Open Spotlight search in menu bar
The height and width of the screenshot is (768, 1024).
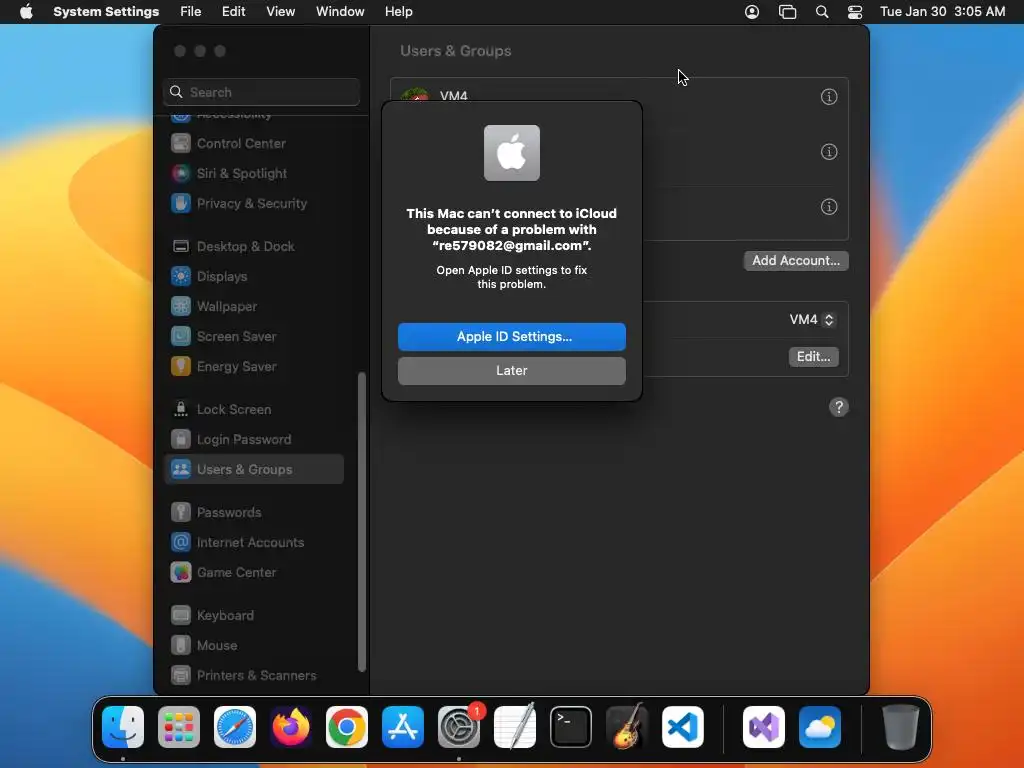822,12
